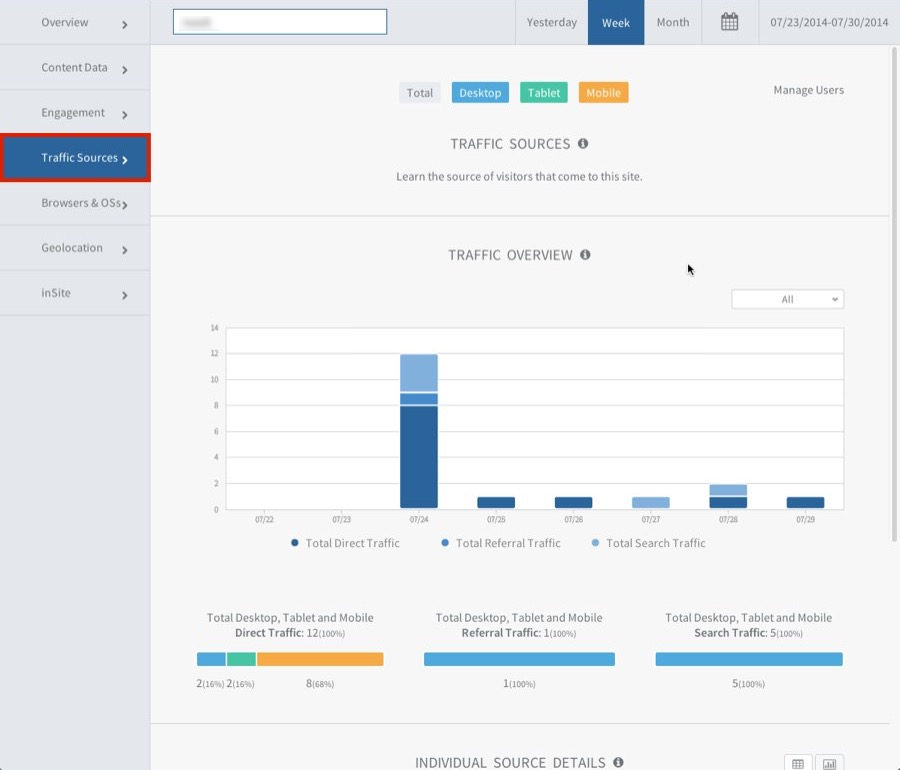The image size is (900, 770).
Task: Expand the Browsers & OSs chevron
Action: point(125,205)
